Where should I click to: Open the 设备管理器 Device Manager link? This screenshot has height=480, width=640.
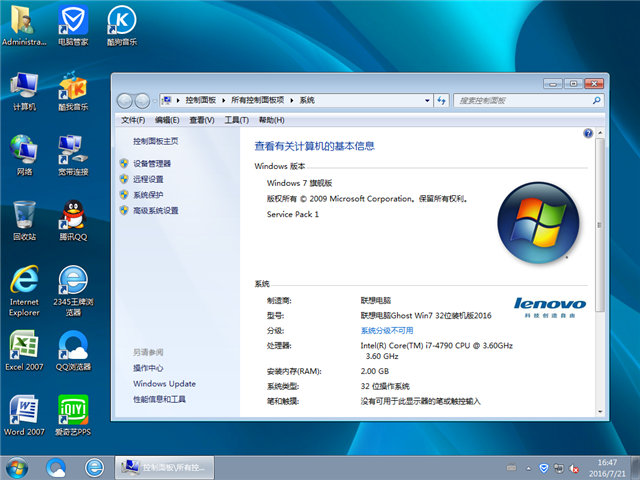[x=151, y=163]
